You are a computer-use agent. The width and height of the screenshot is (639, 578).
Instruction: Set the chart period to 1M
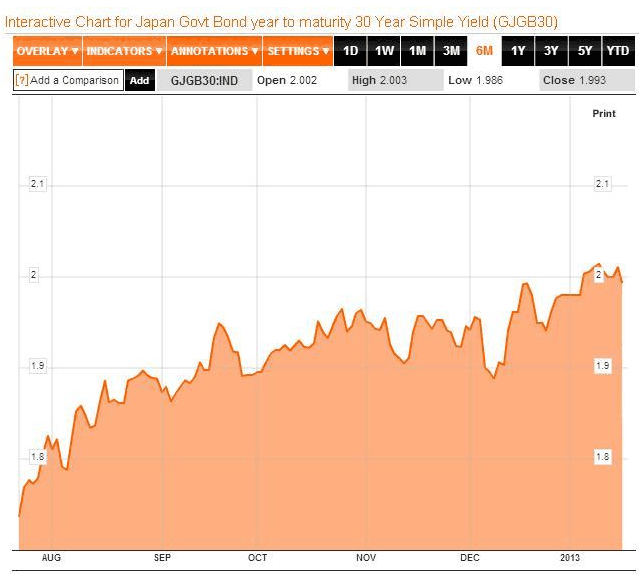418,51
